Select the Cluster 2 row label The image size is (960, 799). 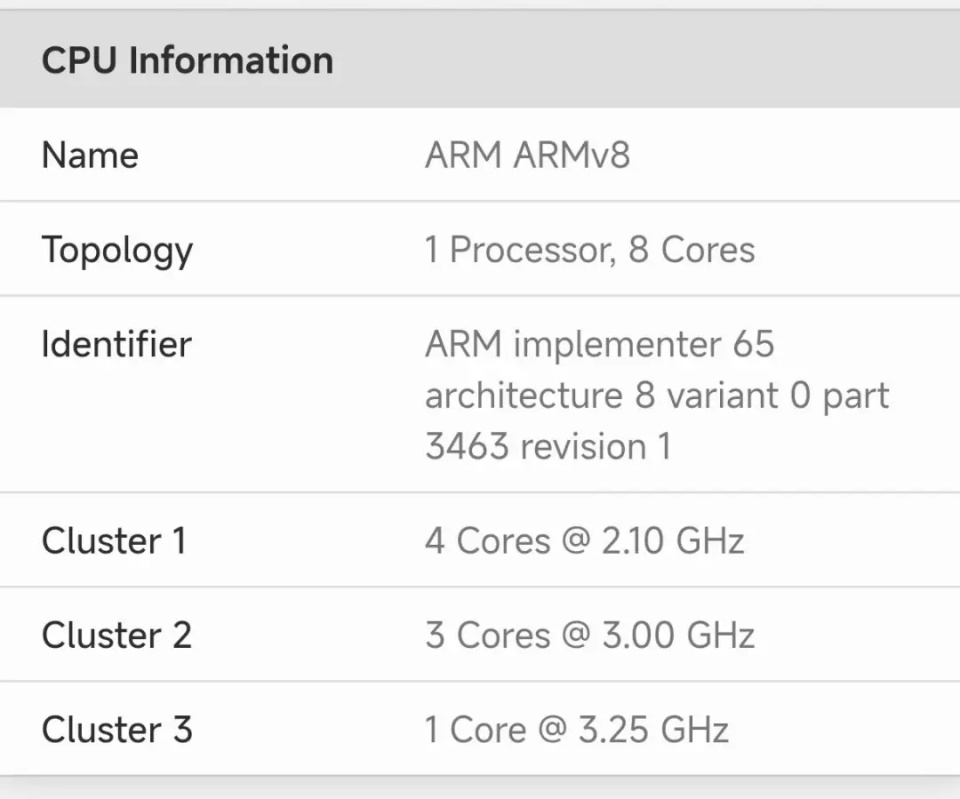[116, 635]
